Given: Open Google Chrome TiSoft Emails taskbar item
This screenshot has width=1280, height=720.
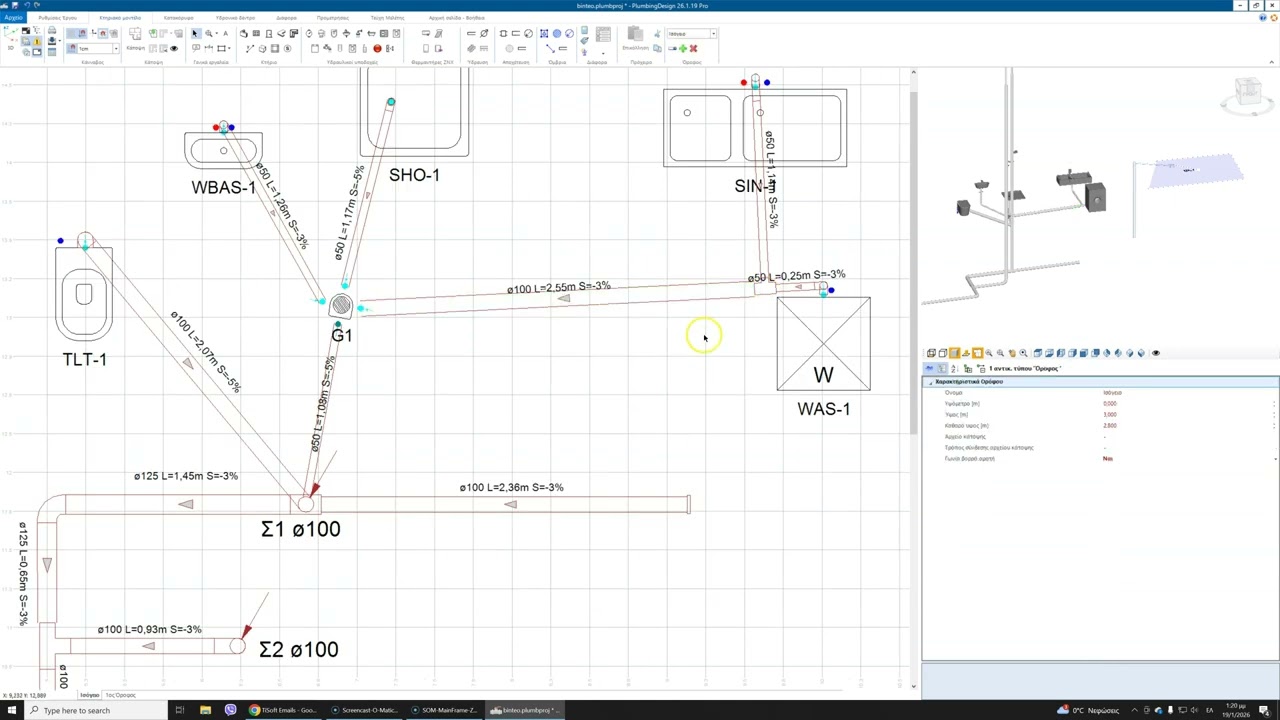Looking at the screenshot, I should click(x=283, y=710).
